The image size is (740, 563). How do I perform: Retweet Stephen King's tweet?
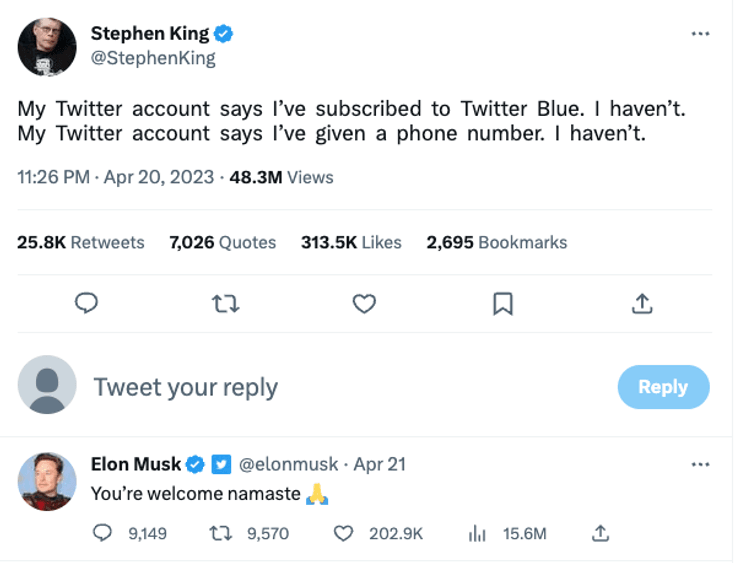225,303
